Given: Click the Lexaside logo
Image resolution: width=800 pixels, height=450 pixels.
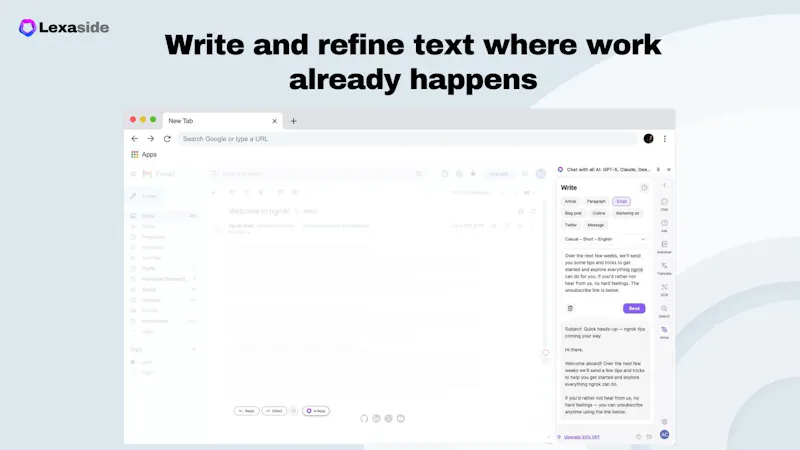Looking at the screenshot, I should (64, 28).
